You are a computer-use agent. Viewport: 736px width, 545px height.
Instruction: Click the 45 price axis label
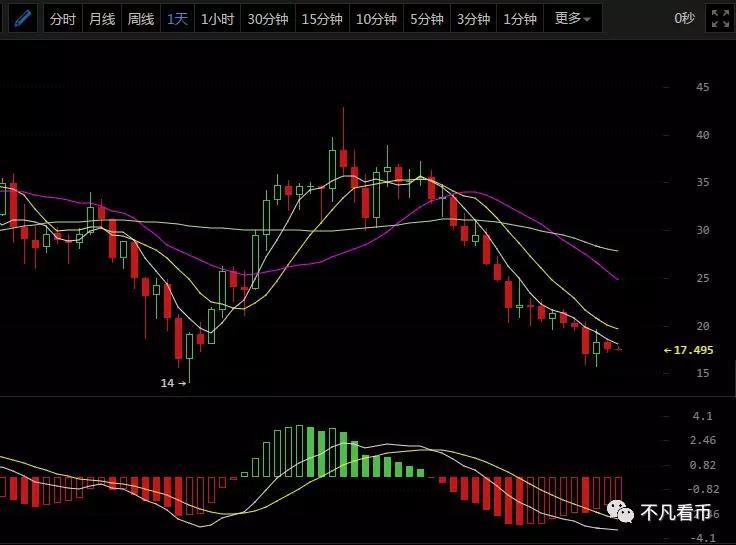coord(703,87)
